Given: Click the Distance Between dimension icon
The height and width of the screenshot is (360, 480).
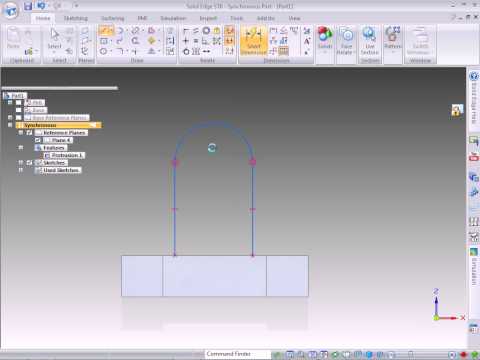Looking at the screenshot, I should click(x=273, y=31).
